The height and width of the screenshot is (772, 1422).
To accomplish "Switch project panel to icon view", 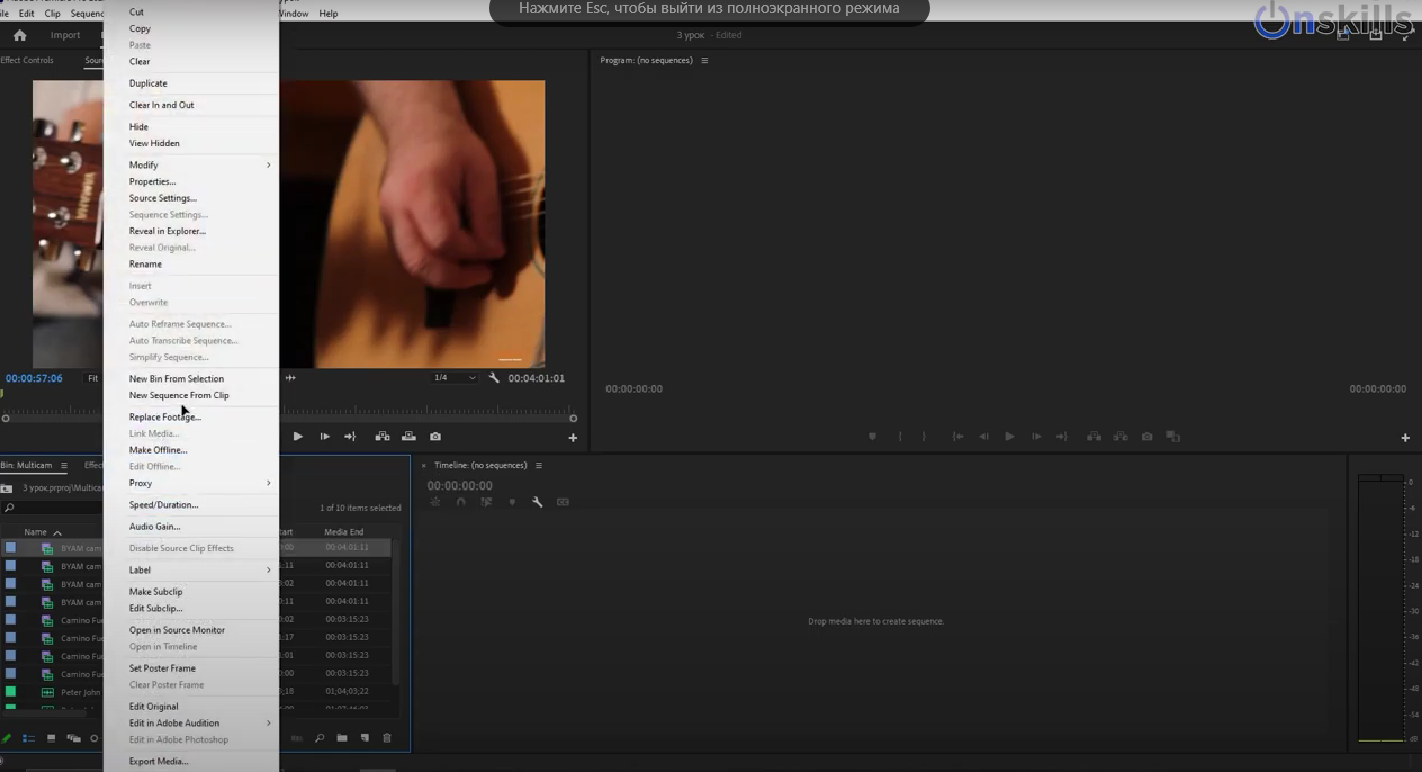I will click(x=51, y=739).
